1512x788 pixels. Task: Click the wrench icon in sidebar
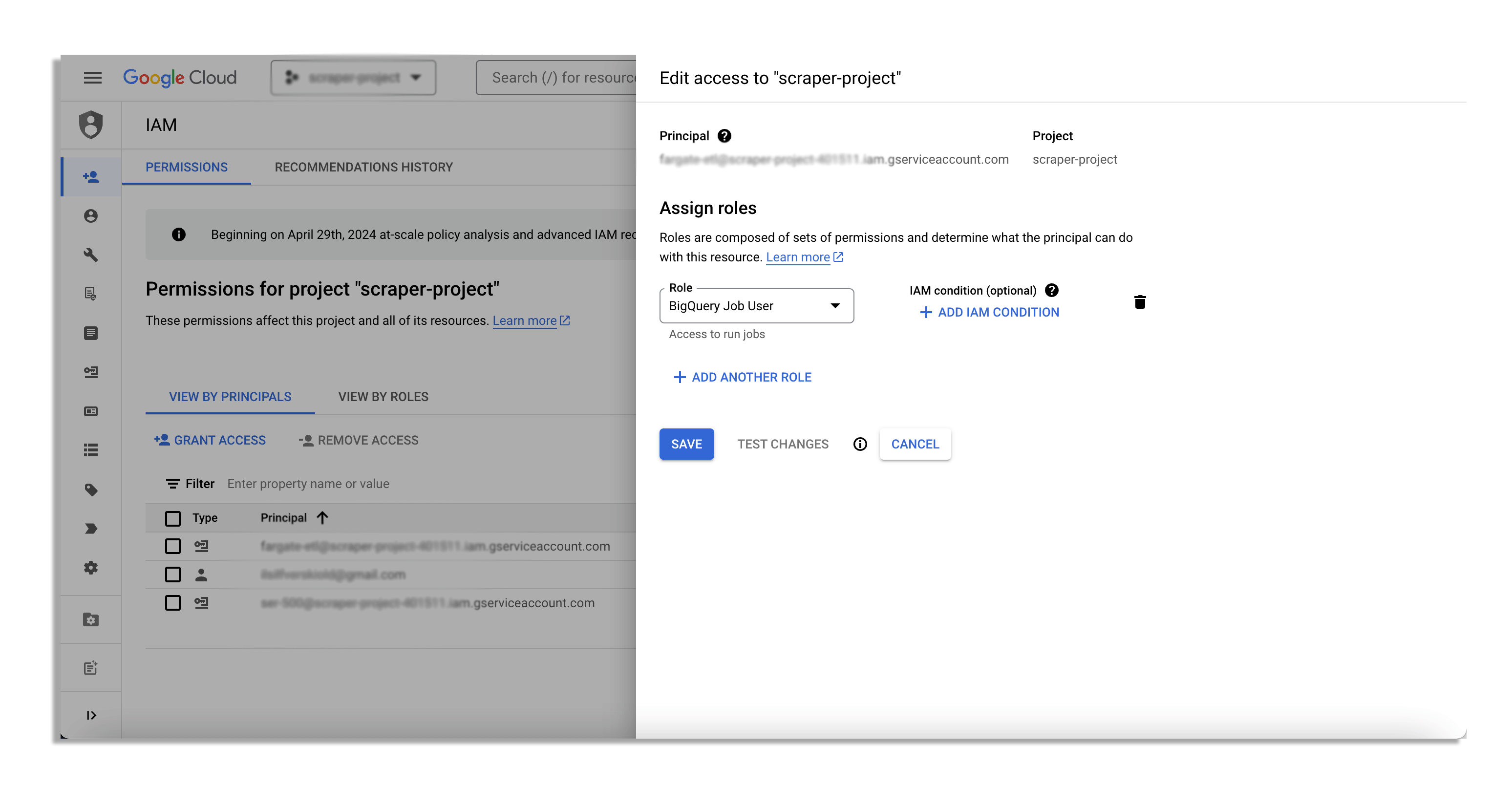pos(91,255)
